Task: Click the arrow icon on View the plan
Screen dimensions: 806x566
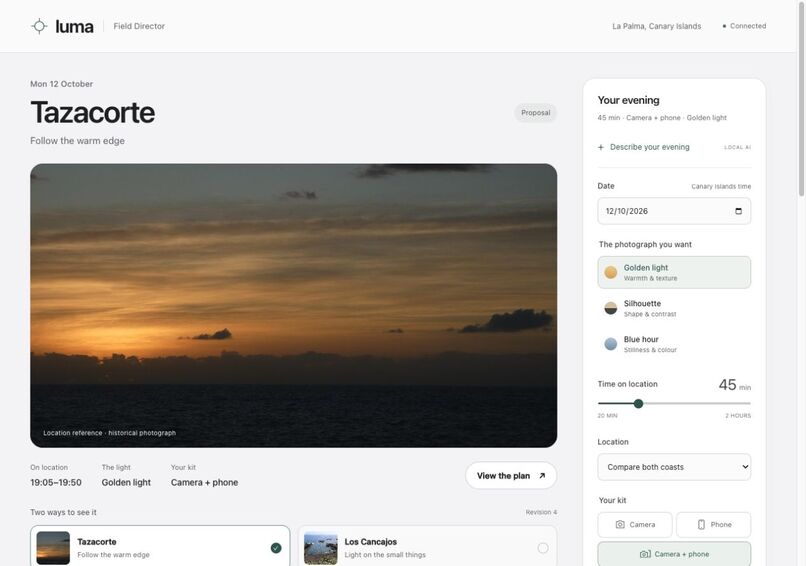Action: point(542,476)
